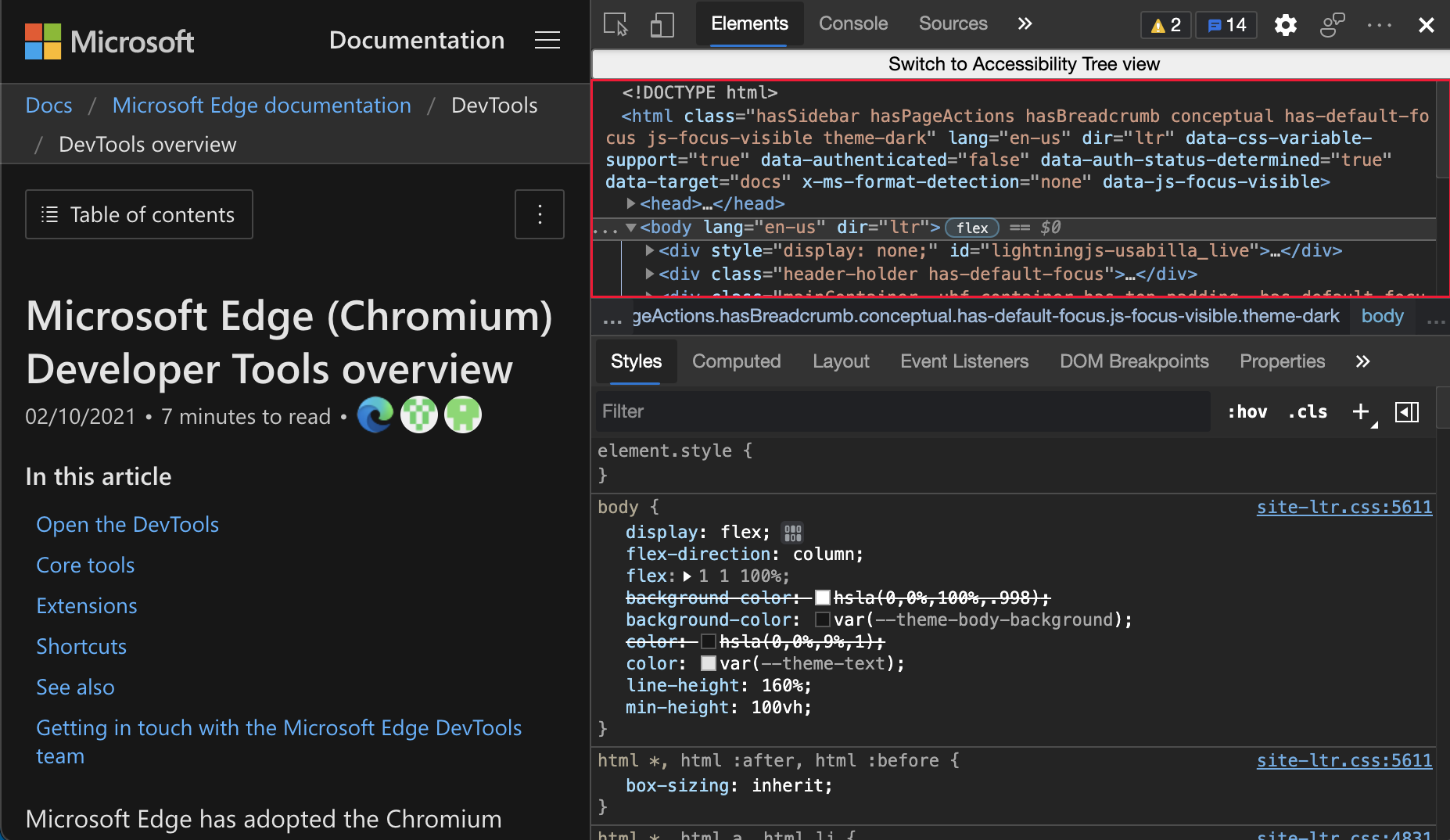Click the color swatch for var(--theme-text)

coord(709,664)
